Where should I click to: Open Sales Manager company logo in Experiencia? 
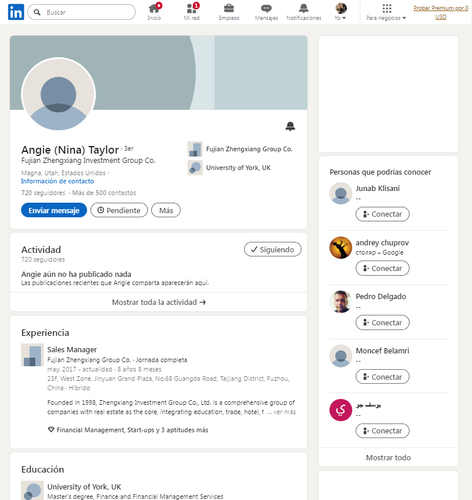pyautogui.click(x=32, y=355)
